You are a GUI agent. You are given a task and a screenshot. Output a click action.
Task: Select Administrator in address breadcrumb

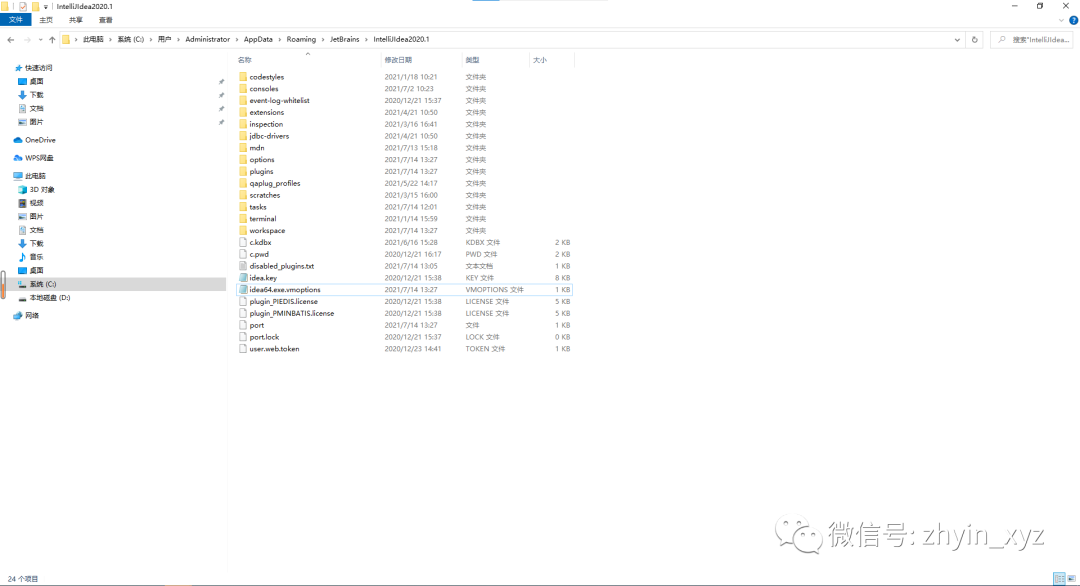coord(207,40)
